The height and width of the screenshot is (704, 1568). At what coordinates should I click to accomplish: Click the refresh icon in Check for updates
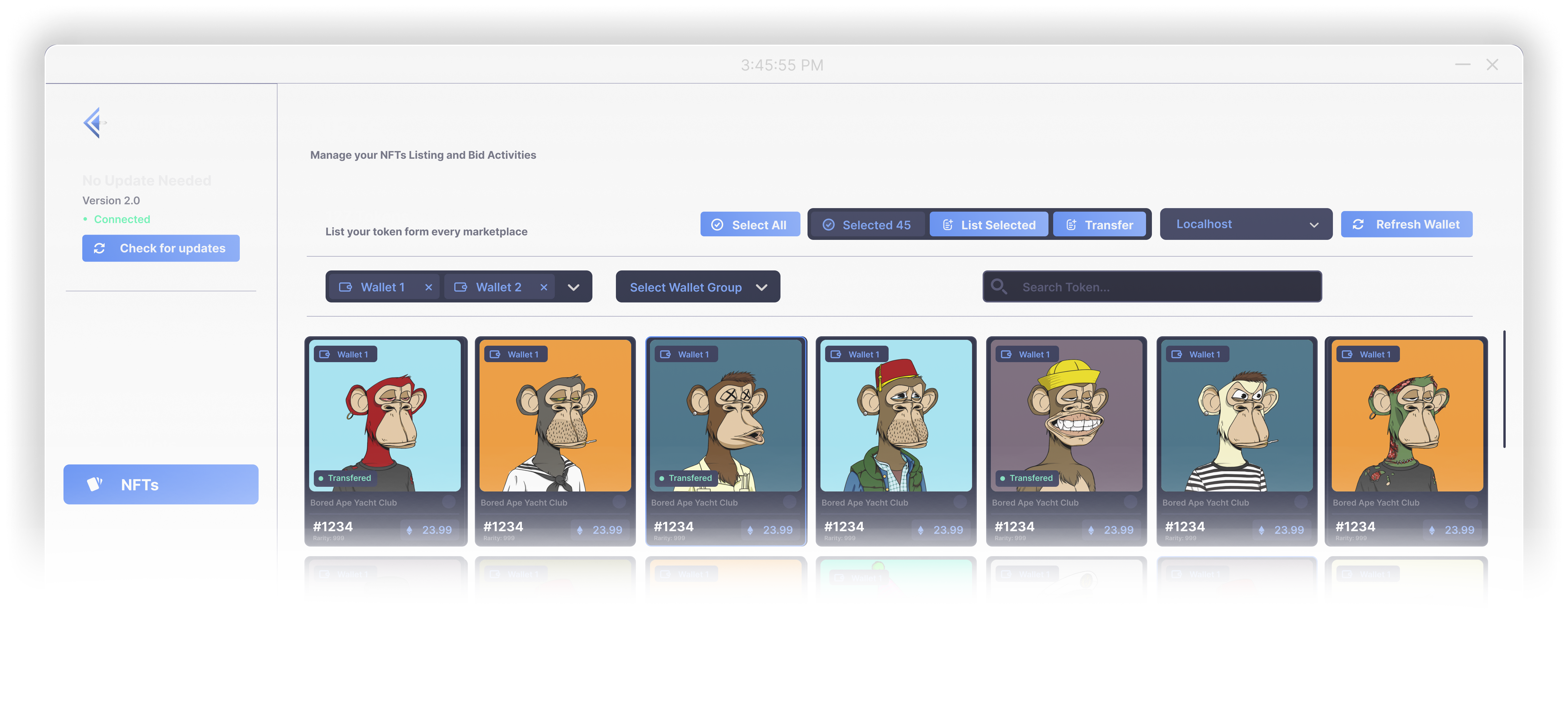coord(99,248)
